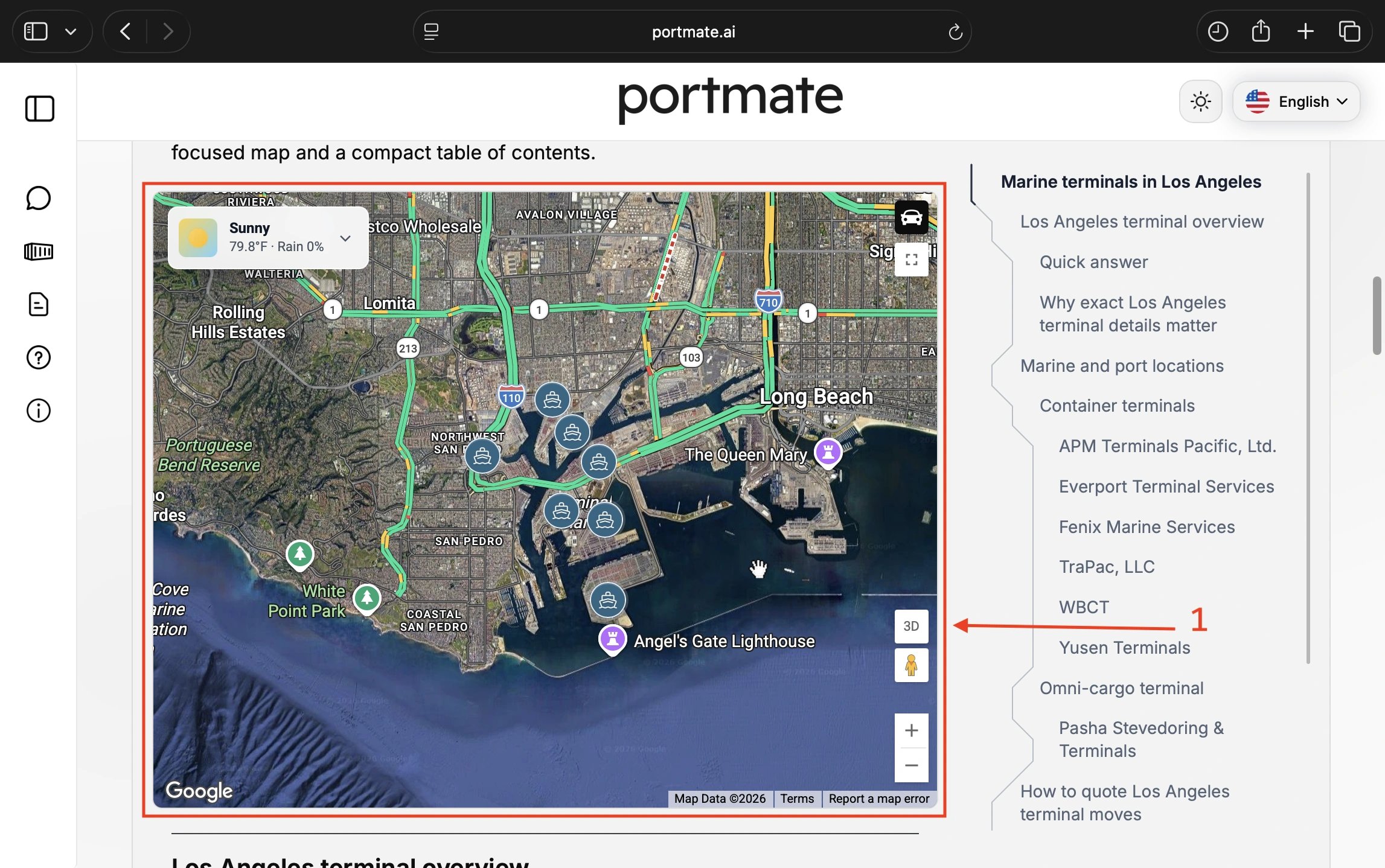The width and height of the screenshot is (1385, 868).
Task: Zoom in the map with plus button
Action: [911, 730]
